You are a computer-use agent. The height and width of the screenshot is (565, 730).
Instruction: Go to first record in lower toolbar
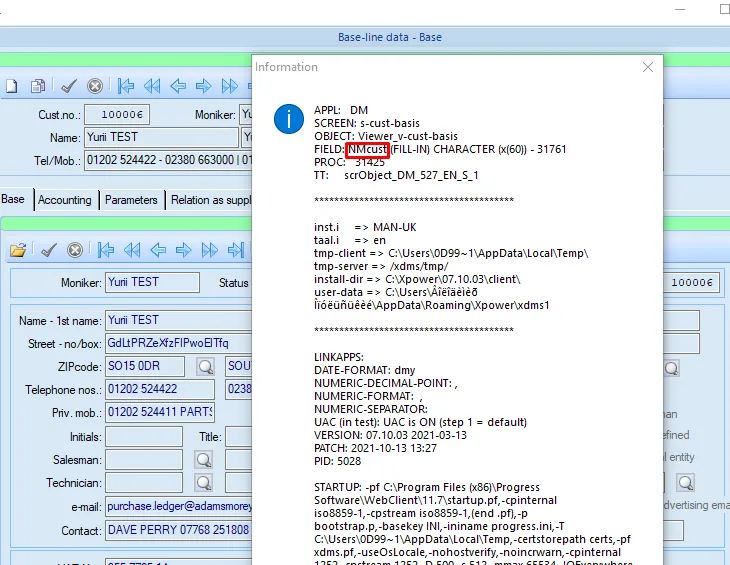click(x=106, y=250)
